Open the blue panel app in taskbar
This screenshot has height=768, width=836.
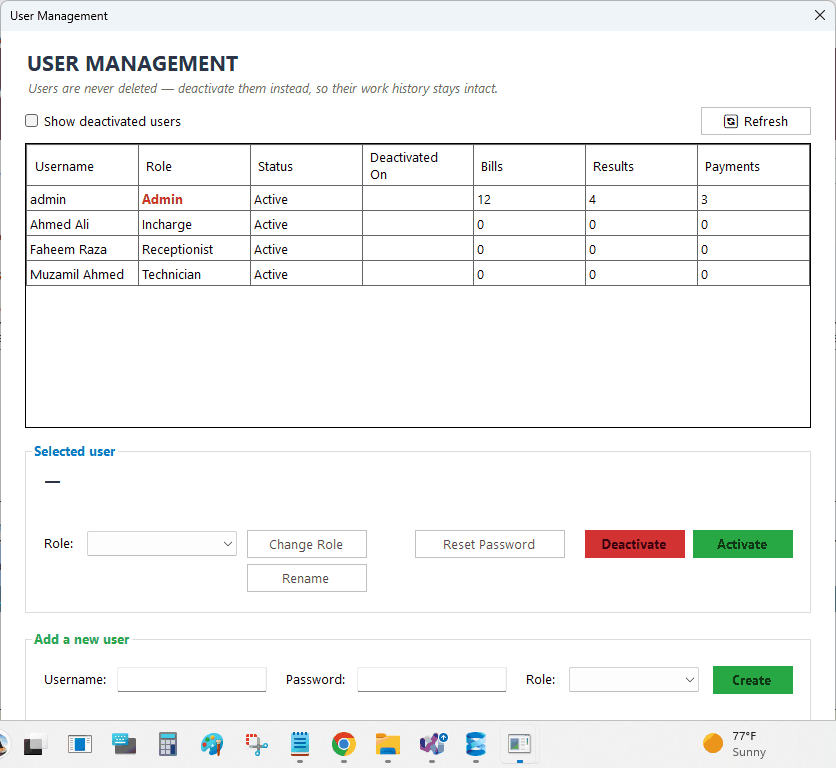pyautogui.click(x=80, y=744)
